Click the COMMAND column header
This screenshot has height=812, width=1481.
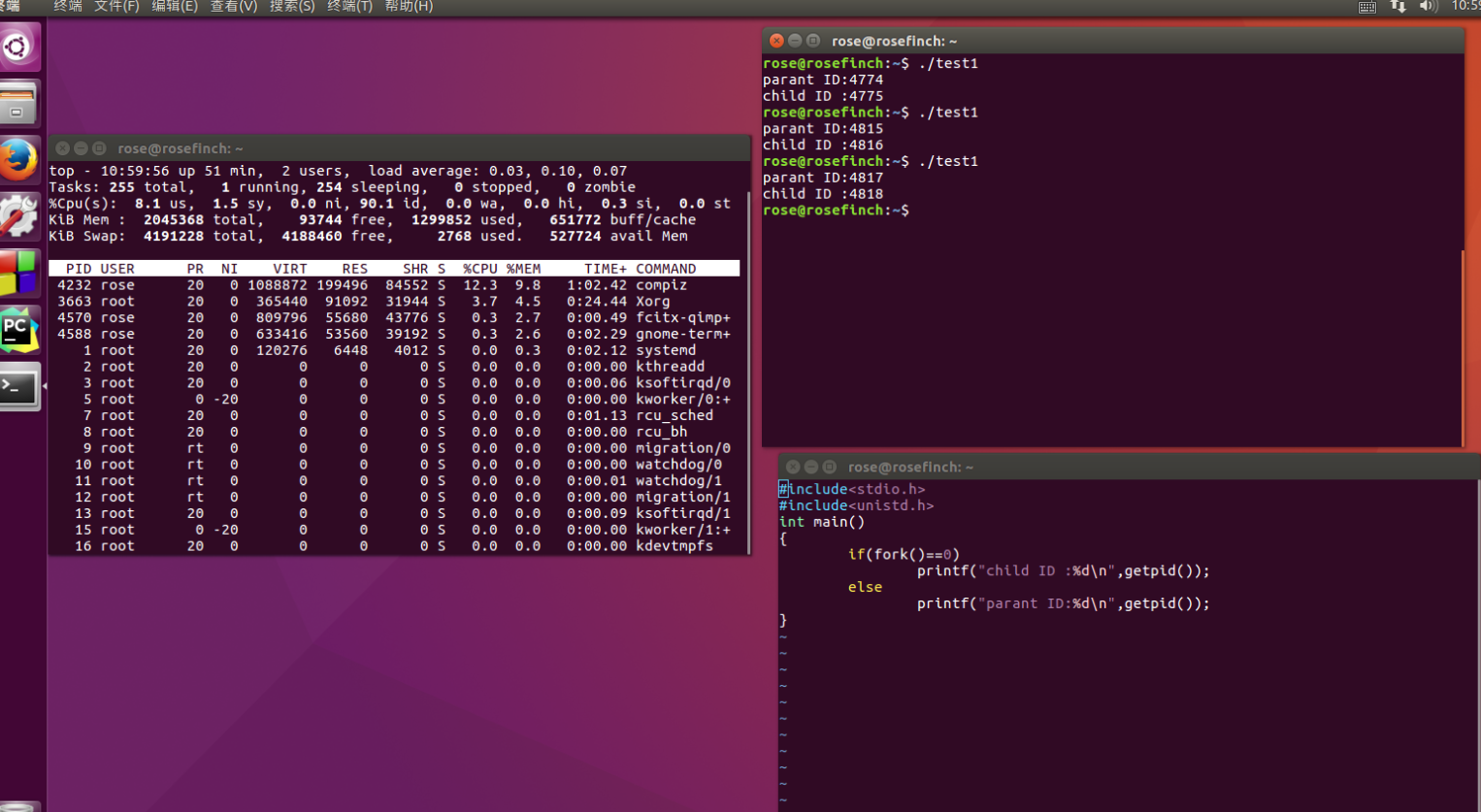(x=666, y=269)
